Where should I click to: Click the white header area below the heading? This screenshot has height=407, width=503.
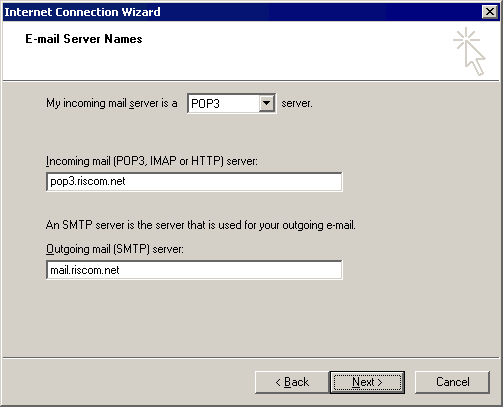click(x=233, y=63)
